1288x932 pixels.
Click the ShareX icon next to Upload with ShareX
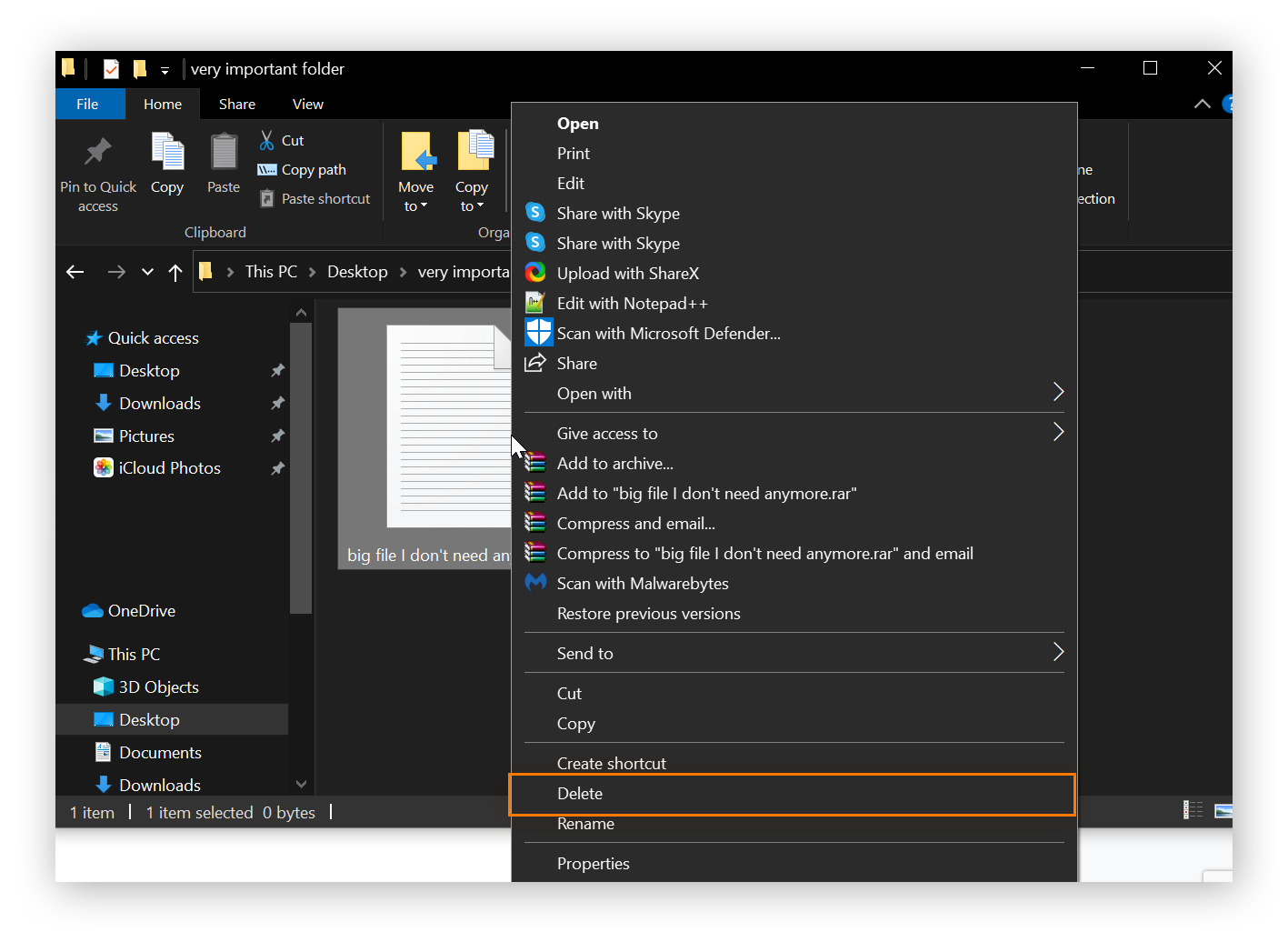pos(537,272)
